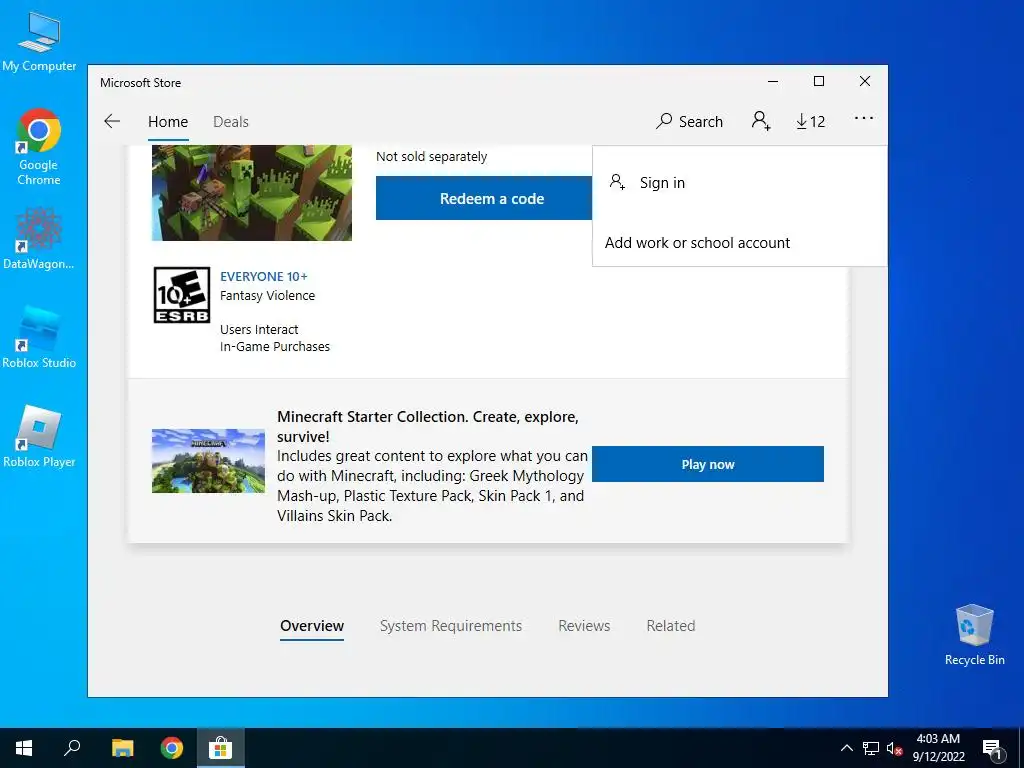Screen dimensions: 1024x768
Task: Click the ESRB Everyone 10+ rating badge
Action: tap(182, 295)
